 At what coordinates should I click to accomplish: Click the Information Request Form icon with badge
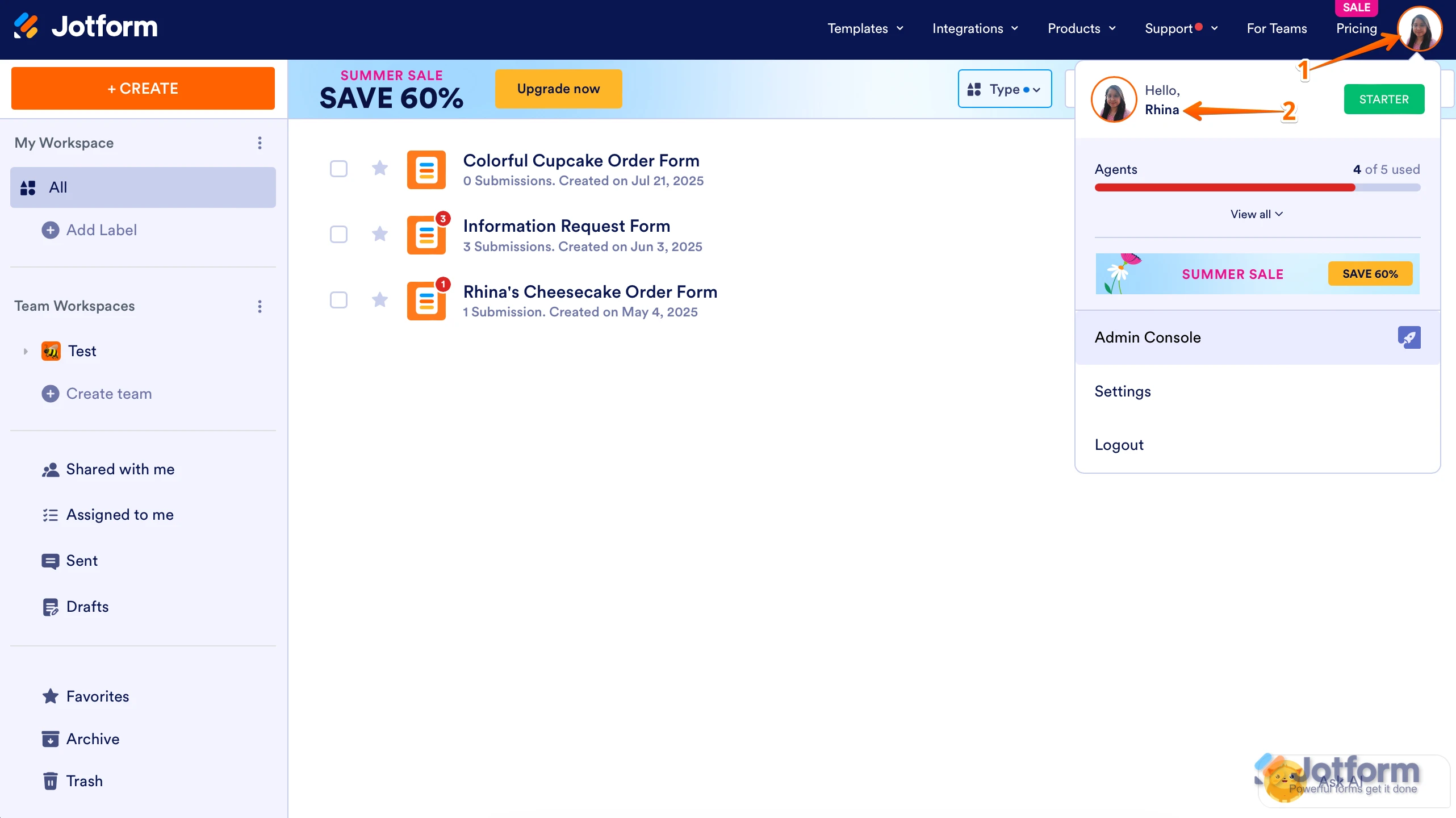[x=426, y=235]
